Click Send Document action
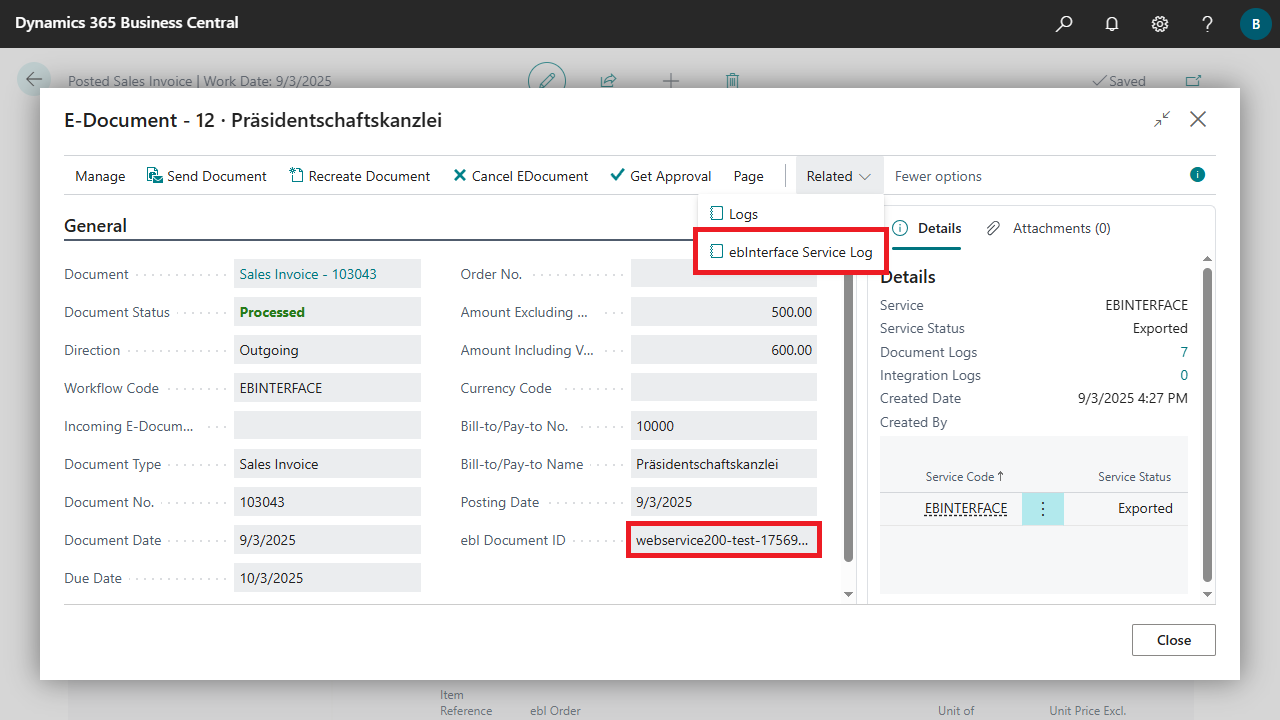Screen dimensions: 1280x720 click(207, 176)
